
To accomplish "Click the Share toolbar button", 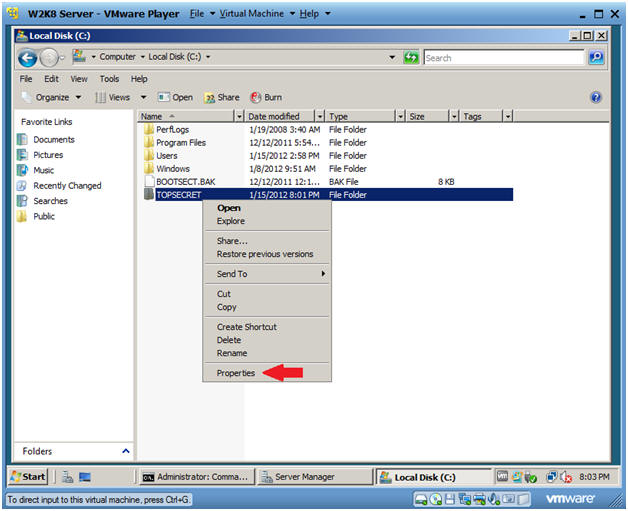I will 221,97.
